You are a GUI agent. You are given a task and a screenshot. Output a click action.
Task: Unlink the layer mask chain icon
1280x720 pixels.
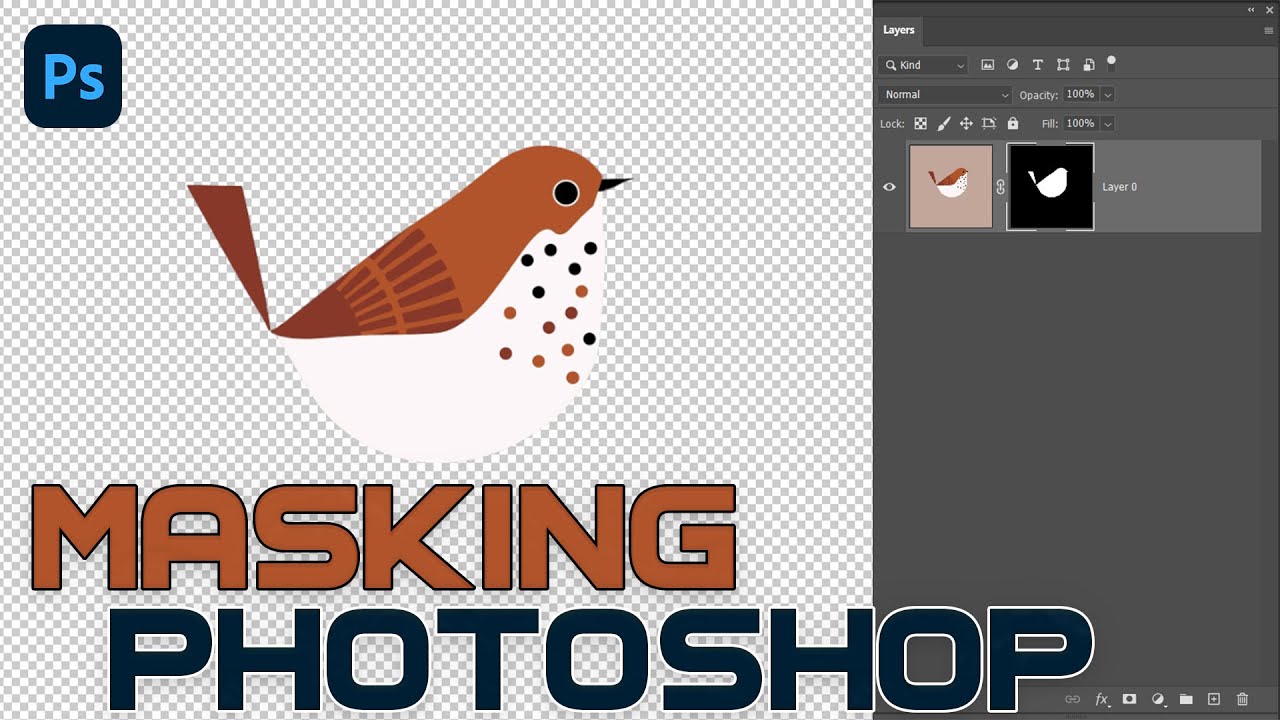pos(1000,187)
